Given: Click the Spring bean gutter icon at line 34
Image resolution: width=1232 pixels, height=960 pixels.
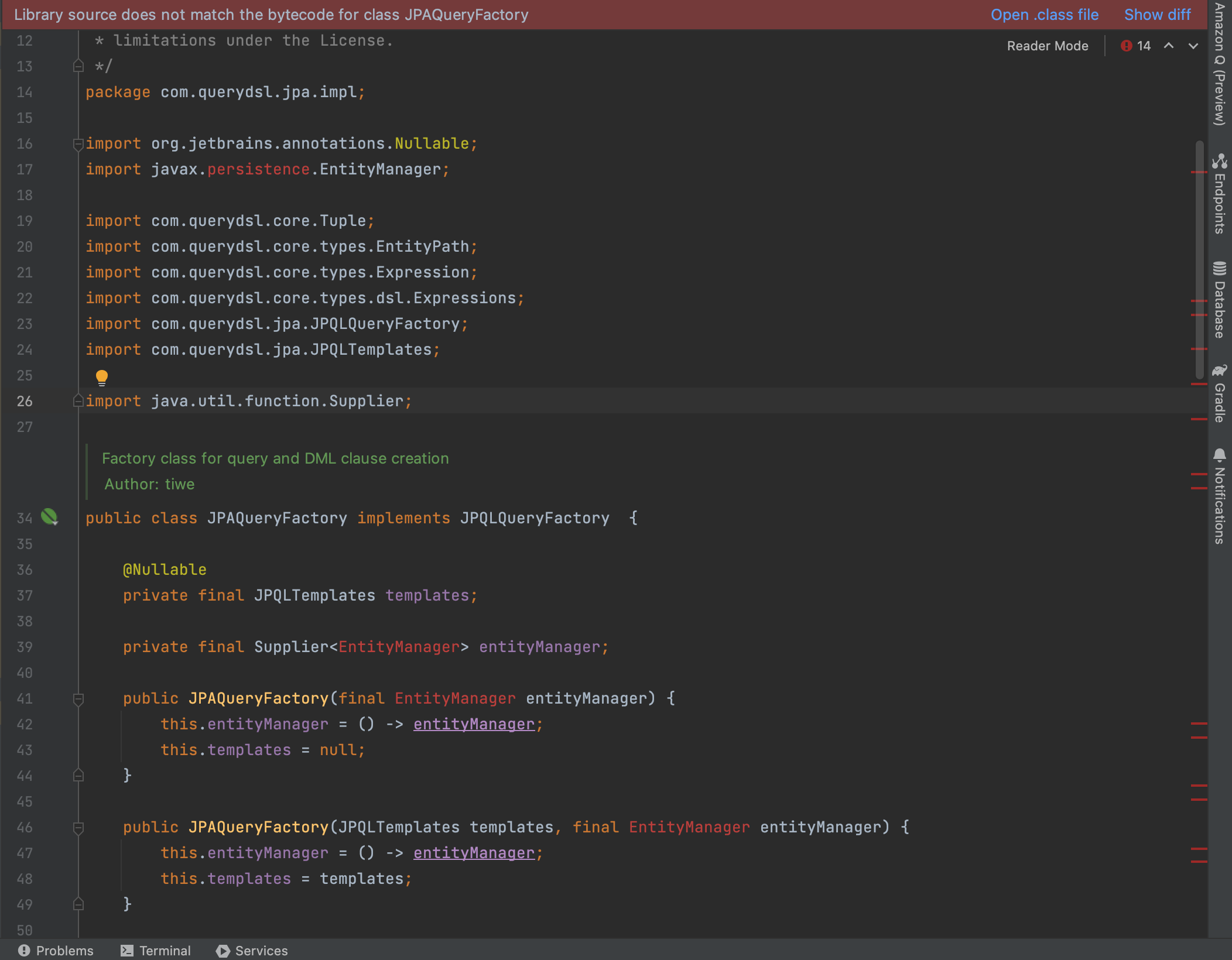Looking at the screenshot, I should pyautogui.click(x=50, y=517).
